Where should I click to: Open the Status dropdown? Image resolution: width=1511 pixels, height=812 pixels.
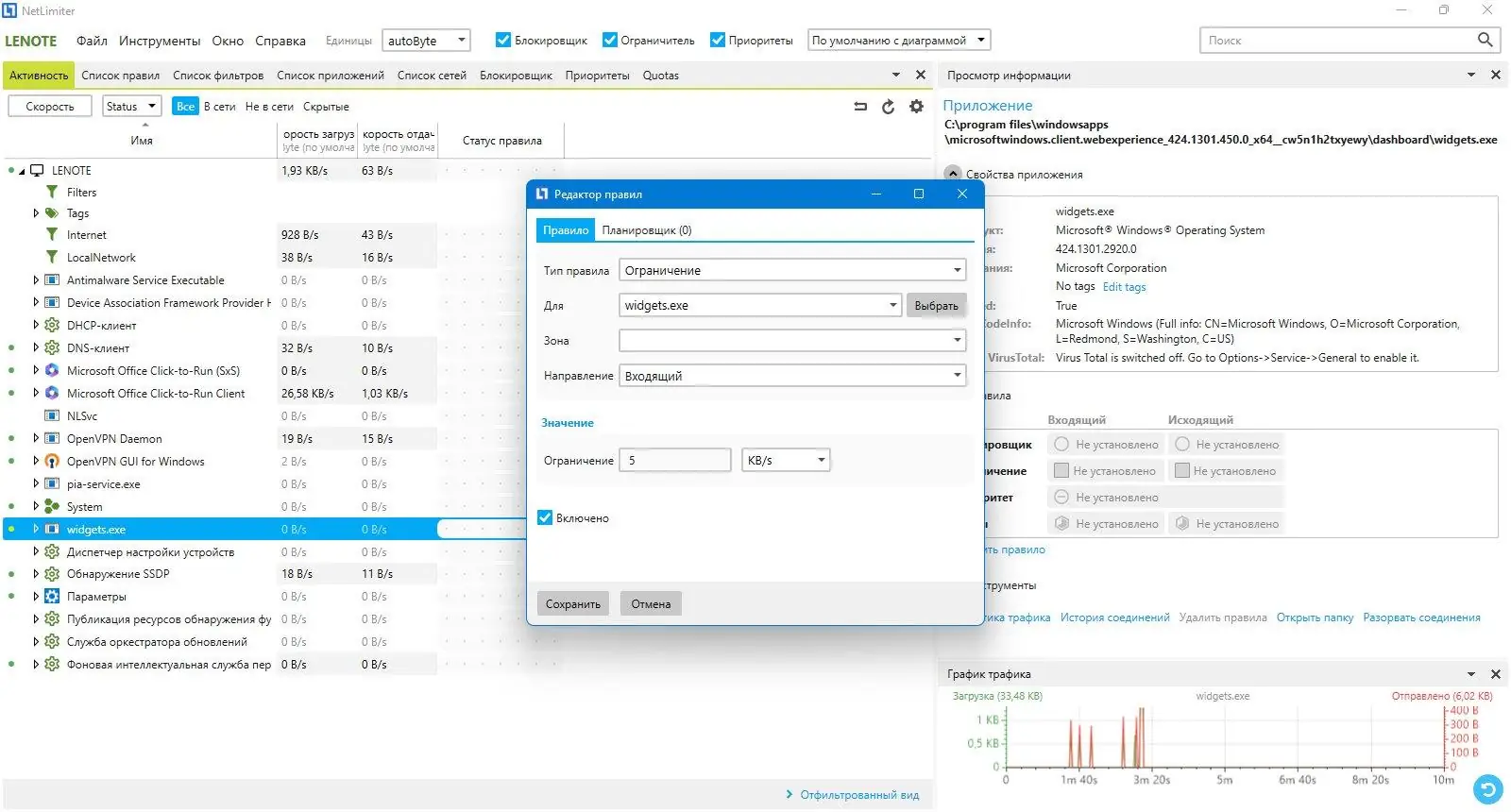pyautogui.click(x=131, y=107)
